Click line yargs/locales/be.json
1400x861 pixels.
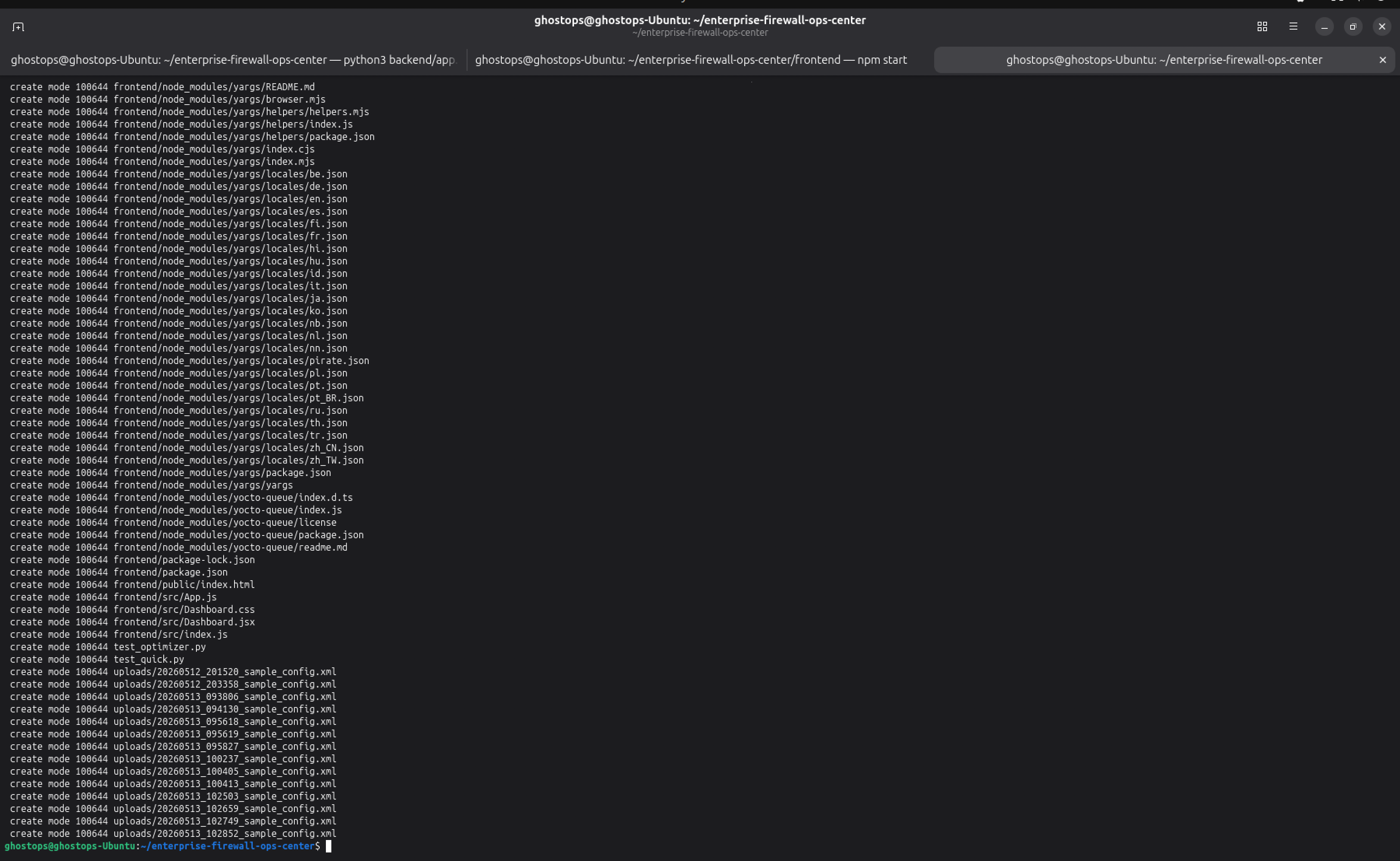179,174
